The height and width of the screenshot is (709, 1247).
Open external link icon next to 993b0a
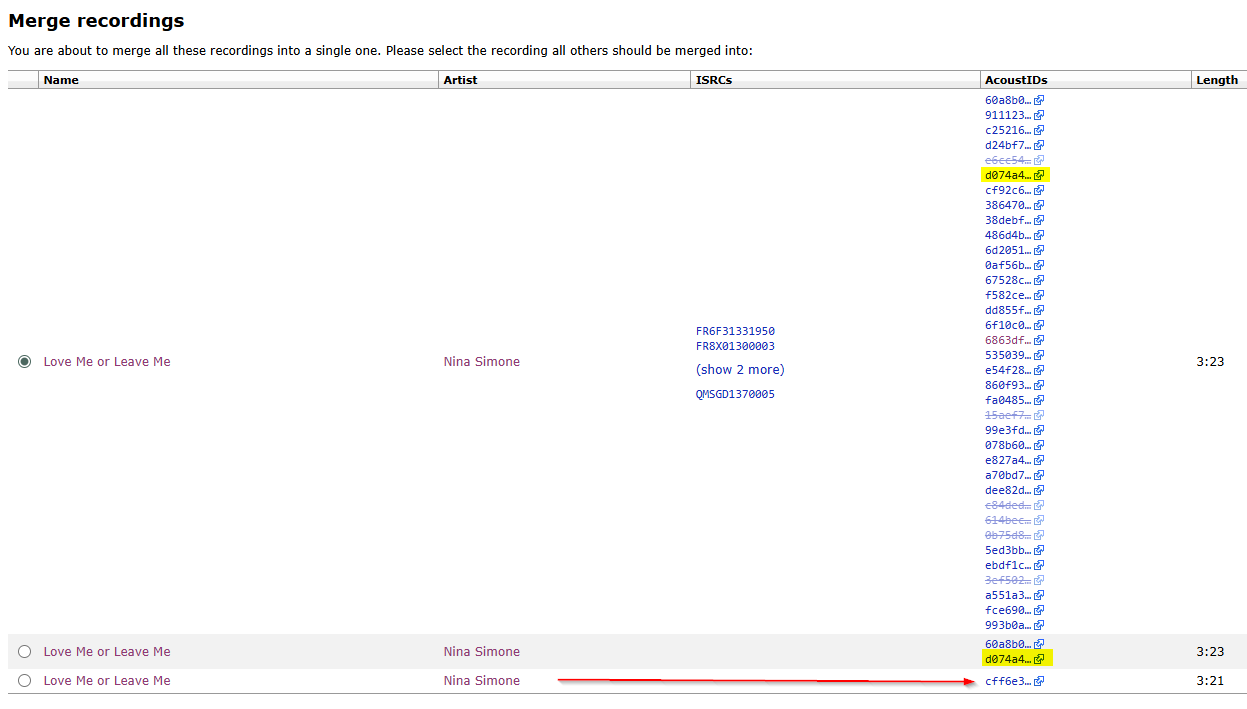click(1039, 625)
